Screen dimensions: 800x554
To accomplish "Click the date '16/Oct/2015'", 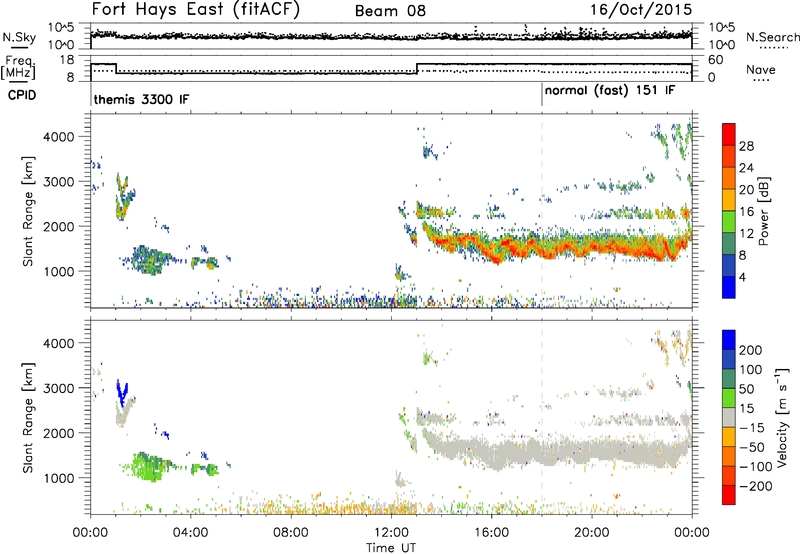I will click(641, 10).
